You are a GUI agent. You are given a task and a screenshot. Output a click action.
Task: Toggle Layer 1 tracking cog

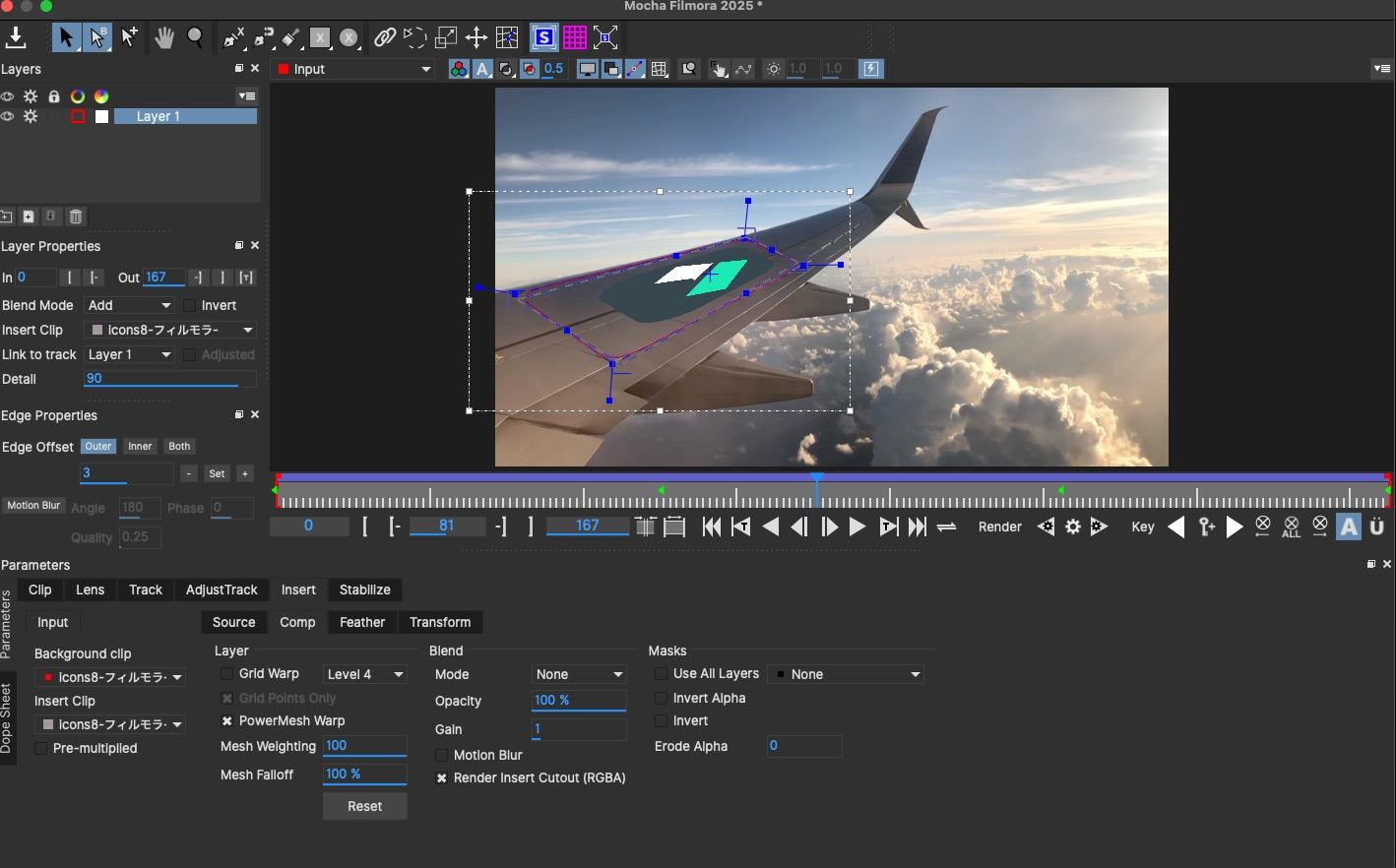tap(31, 116)
